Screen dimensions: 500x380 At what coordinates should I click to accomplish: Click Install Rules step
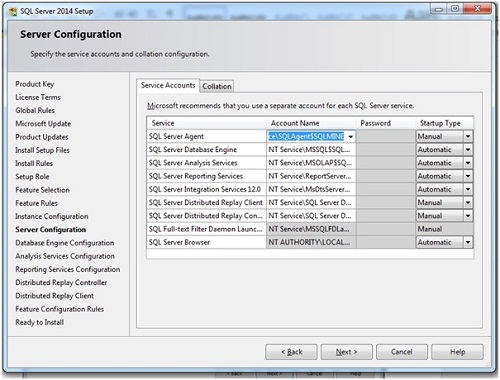34,163
